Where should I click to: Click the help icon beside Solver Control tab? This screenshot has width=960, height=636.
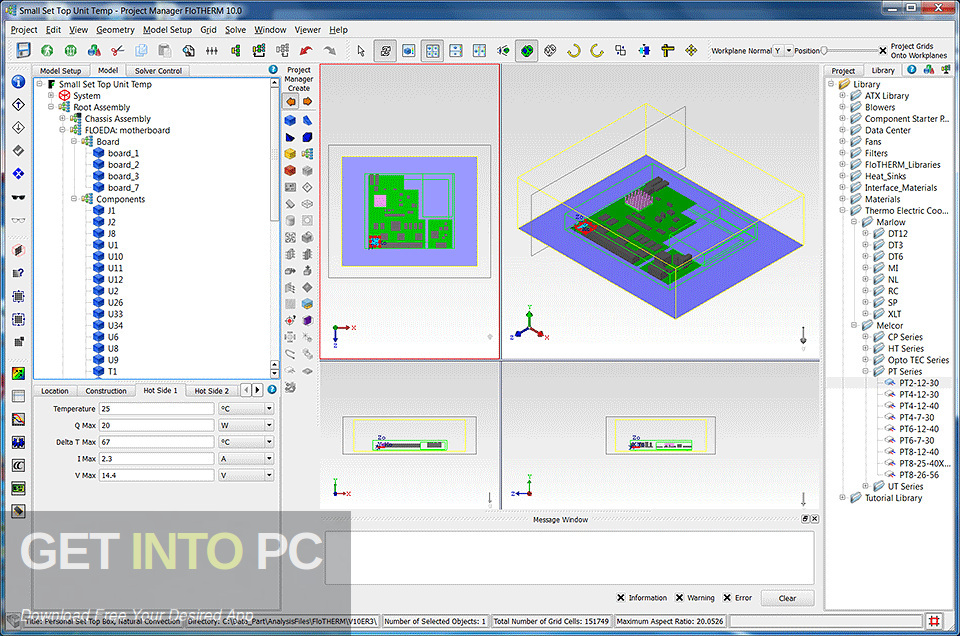[x=273, y=70]
